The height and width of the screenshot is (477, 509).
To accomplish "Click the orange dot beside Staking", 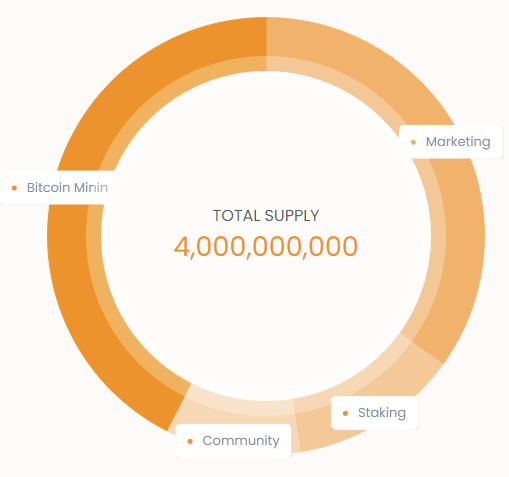I will [x=345, y=413].
